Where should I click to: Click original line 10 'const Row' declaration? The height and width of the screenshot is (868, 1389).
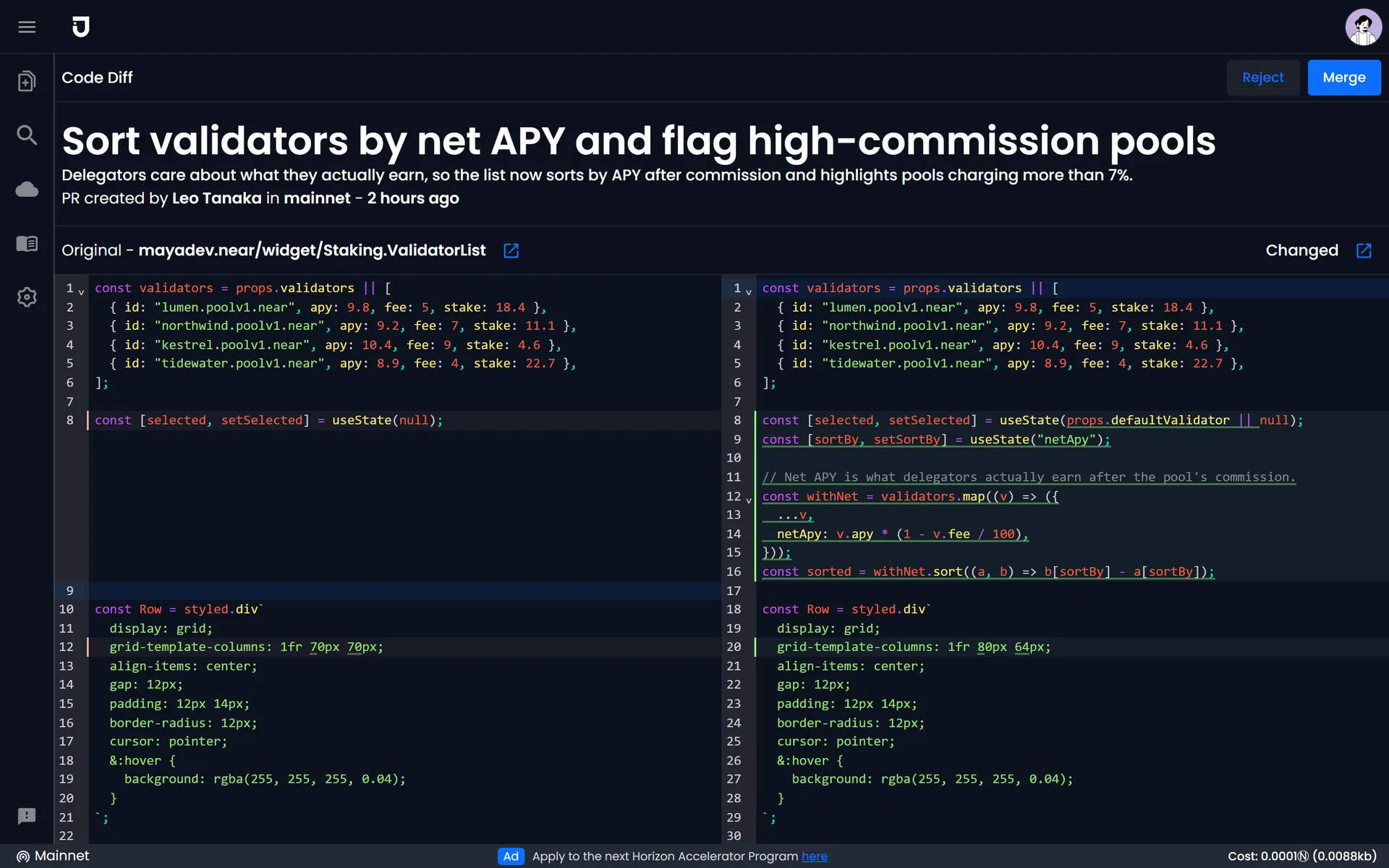(x=179, y=609)
